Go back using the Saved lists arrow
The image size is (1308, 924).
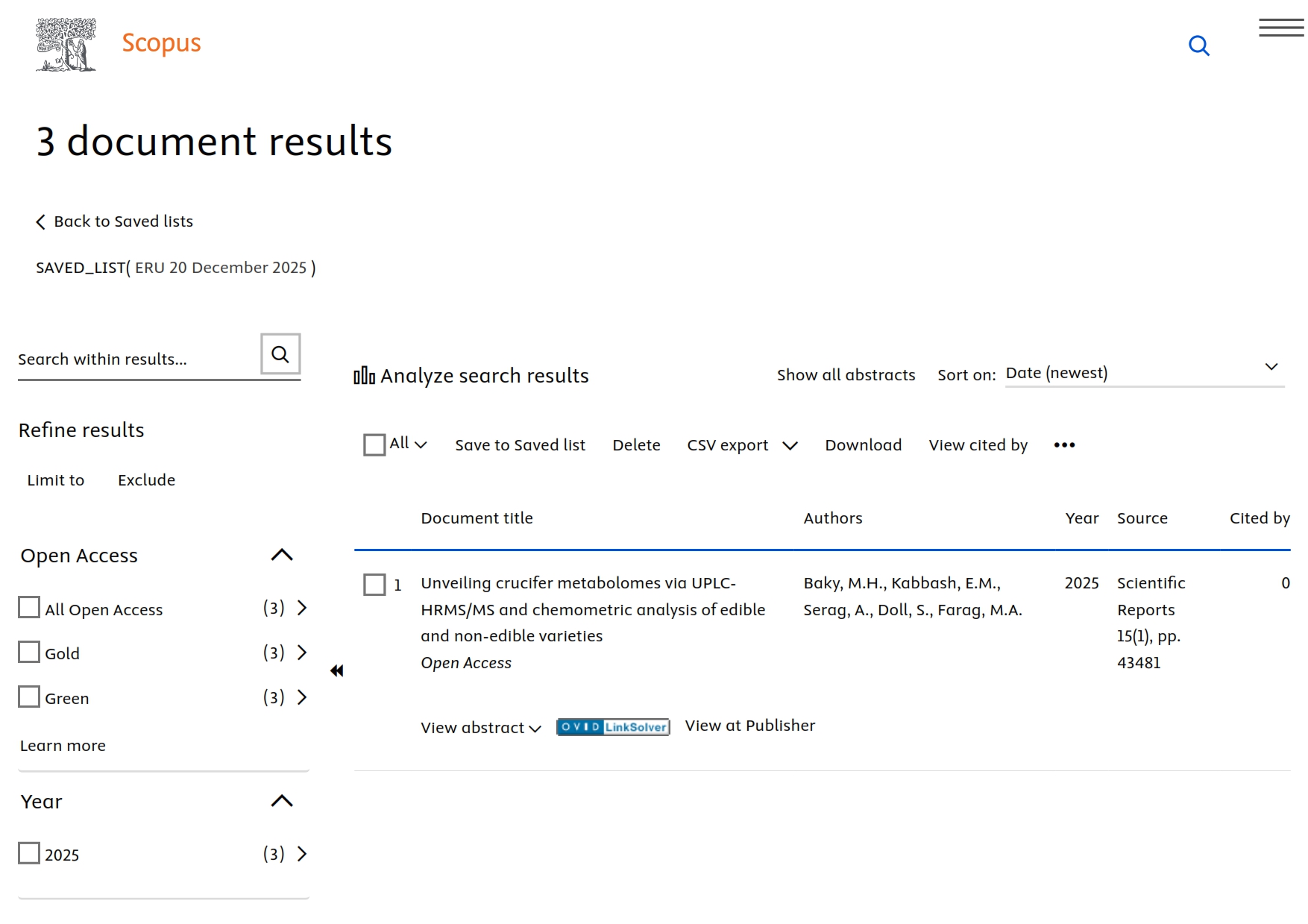[41, 222]
